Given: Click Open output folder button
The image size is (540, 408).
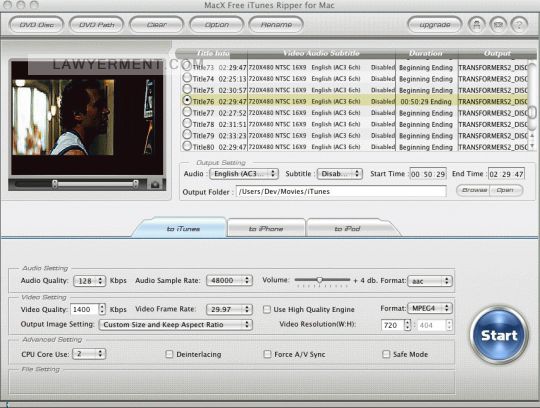Looking at the screenshot, I should click(506, 190).
